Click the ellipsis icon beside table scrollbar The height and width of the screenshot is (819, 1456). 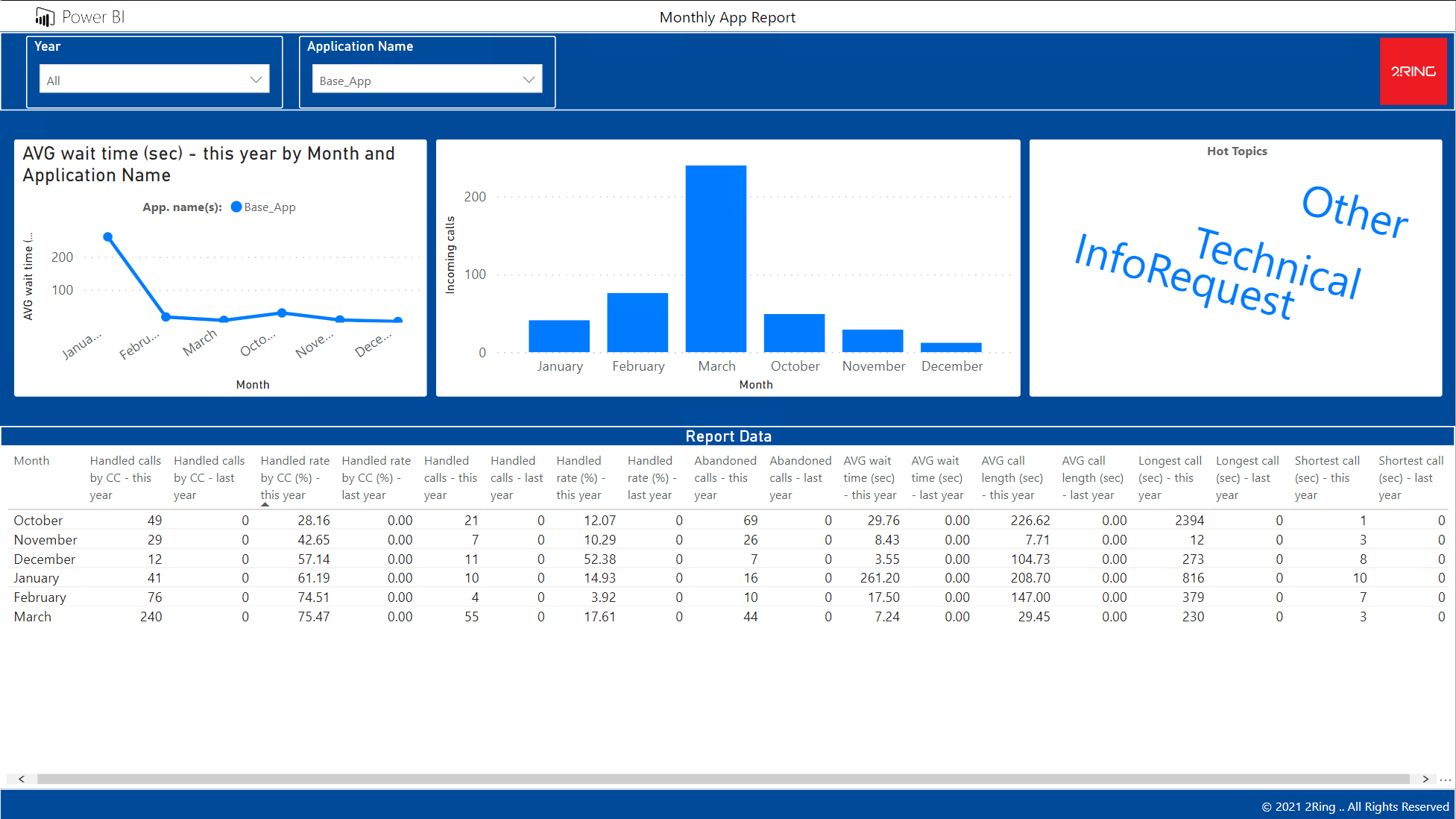pyautogui.click(x=1445, y=779)
